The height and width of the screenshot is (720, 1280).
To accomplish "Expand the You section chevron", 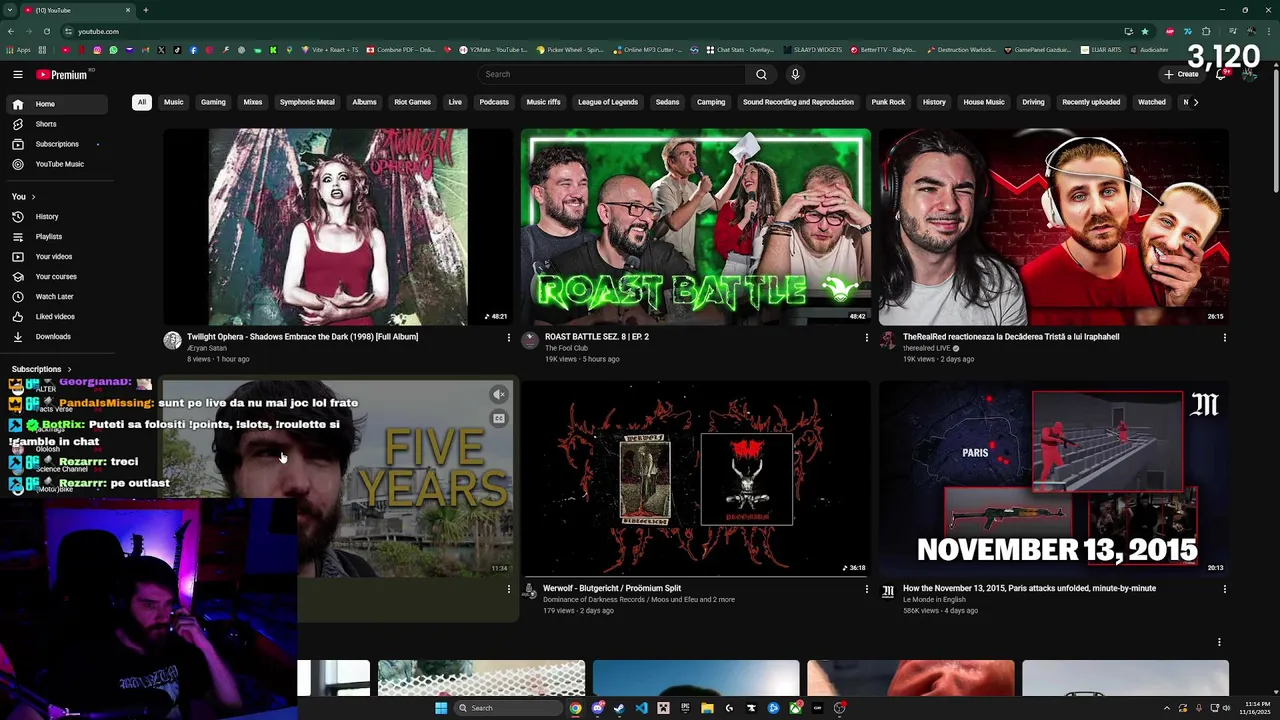I will [x=33, y=197].
